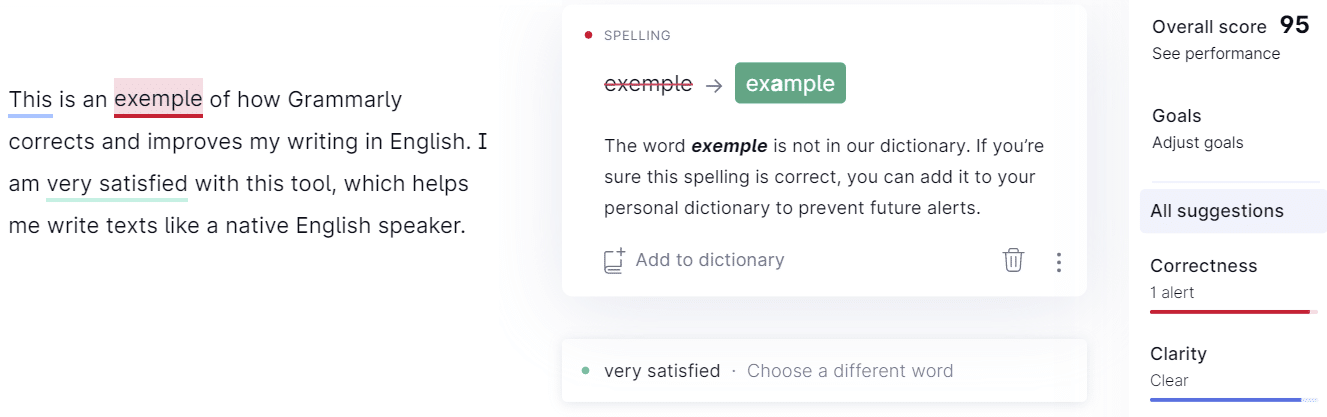This screenshot has height=417, width=1327.
Task: Open 'See performance' link
Action: 1216,53
